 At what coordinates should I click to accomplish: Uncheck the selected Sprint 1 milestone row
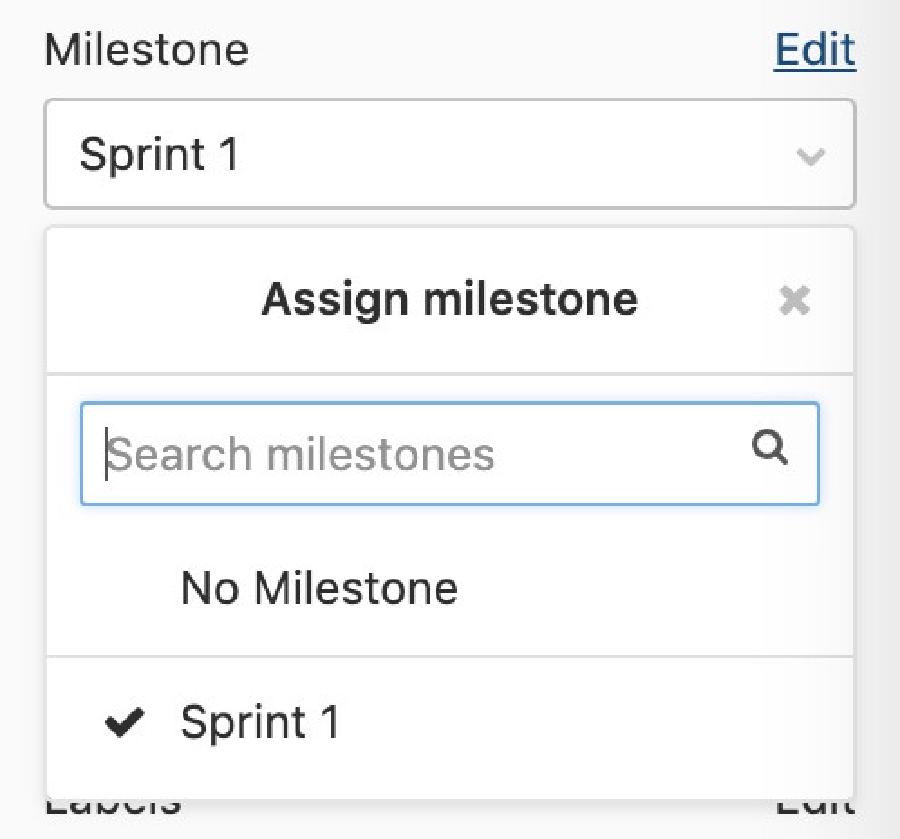[x=449, y=722]
